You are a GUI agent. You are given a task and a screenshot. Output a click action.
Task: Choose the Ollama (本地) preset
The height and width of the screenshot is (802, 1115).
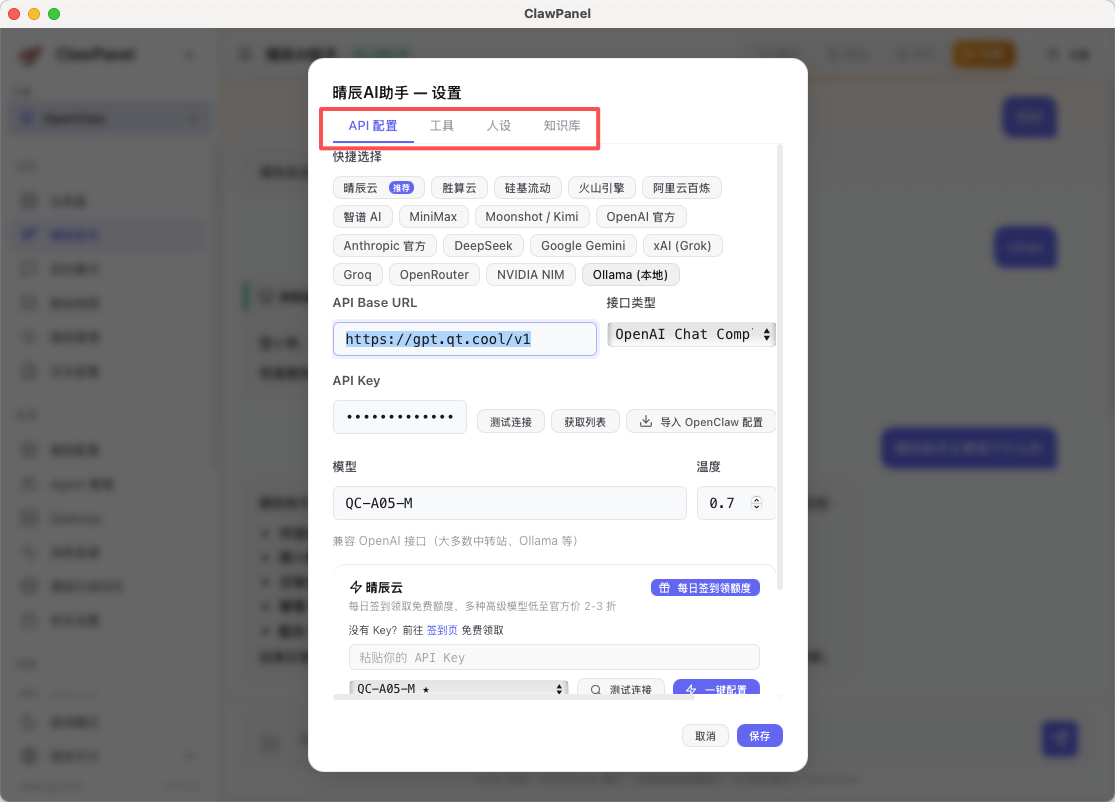pos(630,275)
